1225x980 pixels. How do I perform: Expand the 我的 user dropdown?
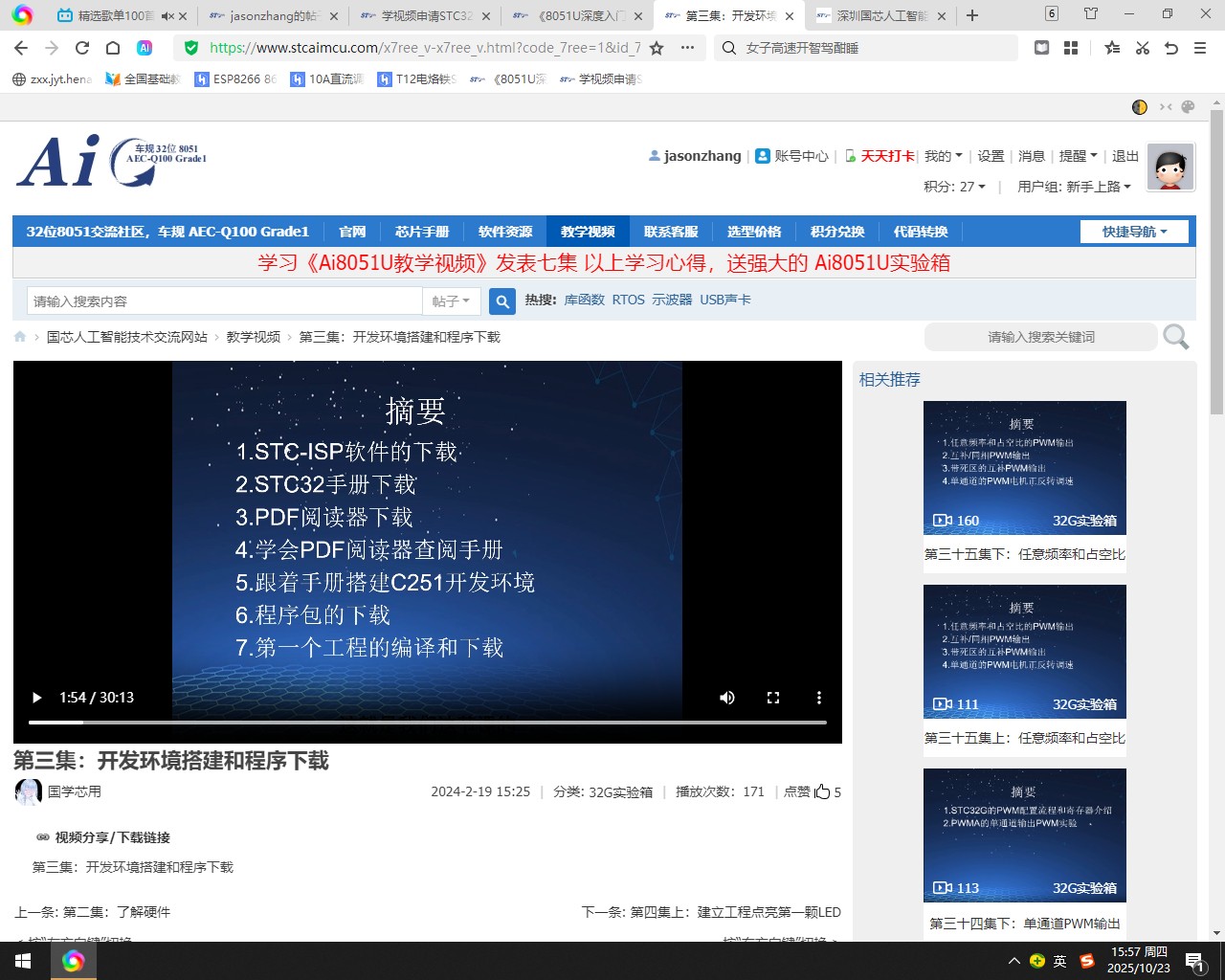[x=943, y=155]
